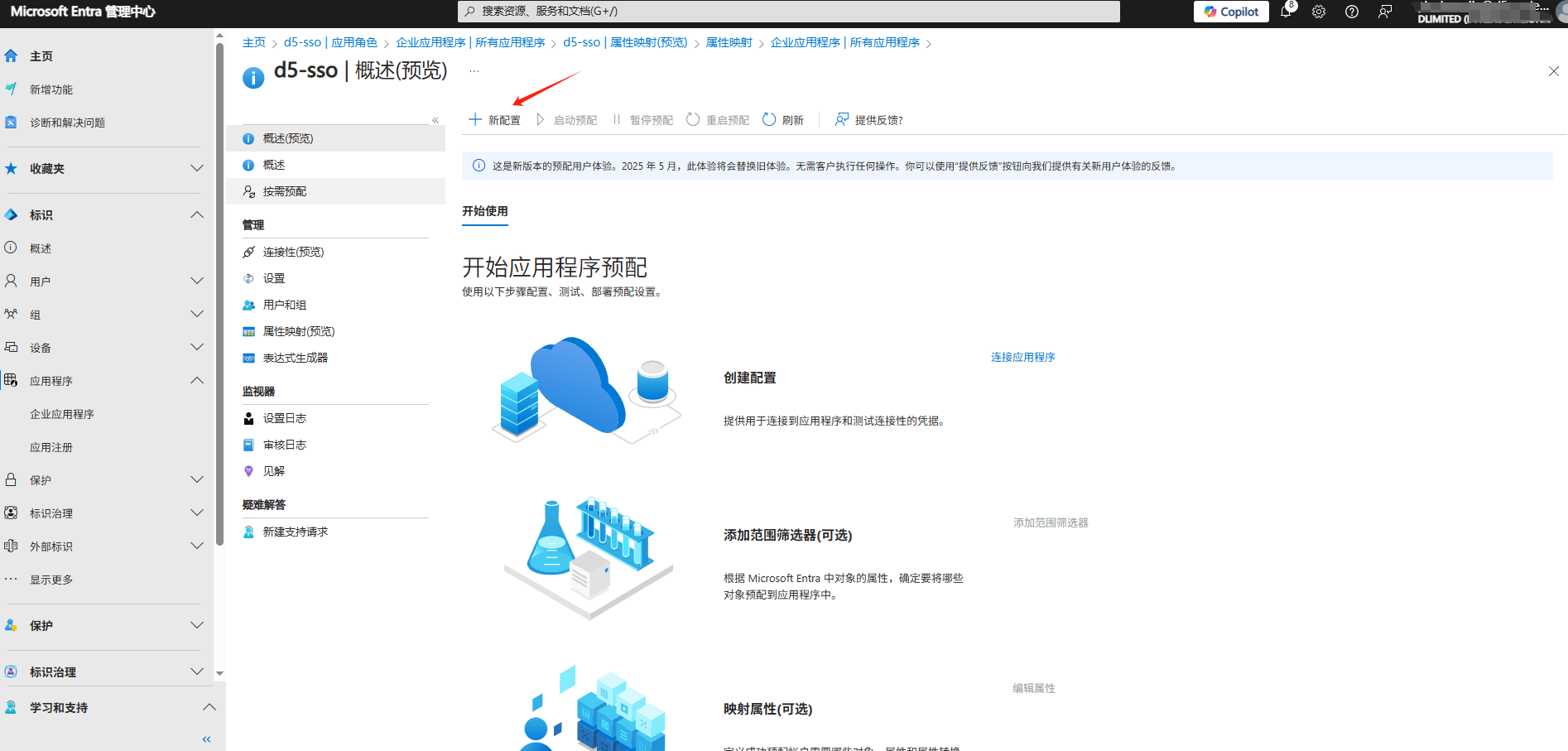Click the 用户 person icon in sidebar
Viewport: 1568px width, 751px height.
pyautogui.click(x=11, y=282)
